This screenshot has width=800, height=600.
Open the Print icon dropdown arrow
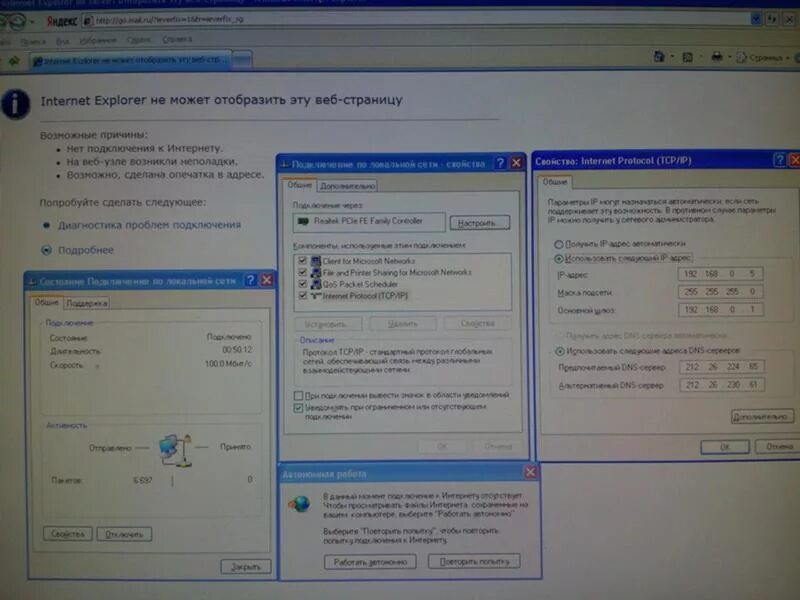click(x=730, y=57)
